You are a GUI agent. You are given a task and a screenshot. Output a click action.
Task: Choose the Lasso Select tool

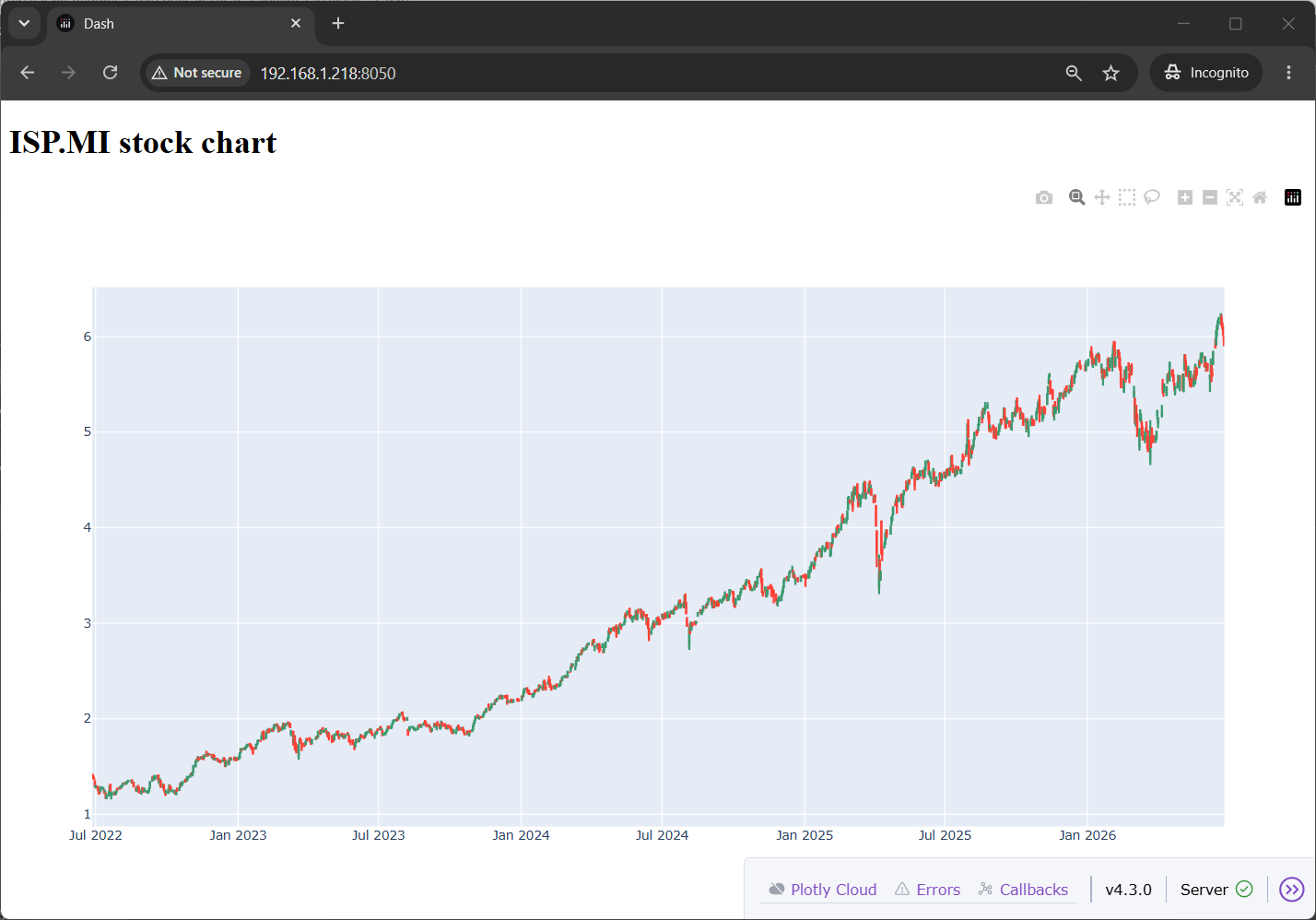pos(1152,197)
